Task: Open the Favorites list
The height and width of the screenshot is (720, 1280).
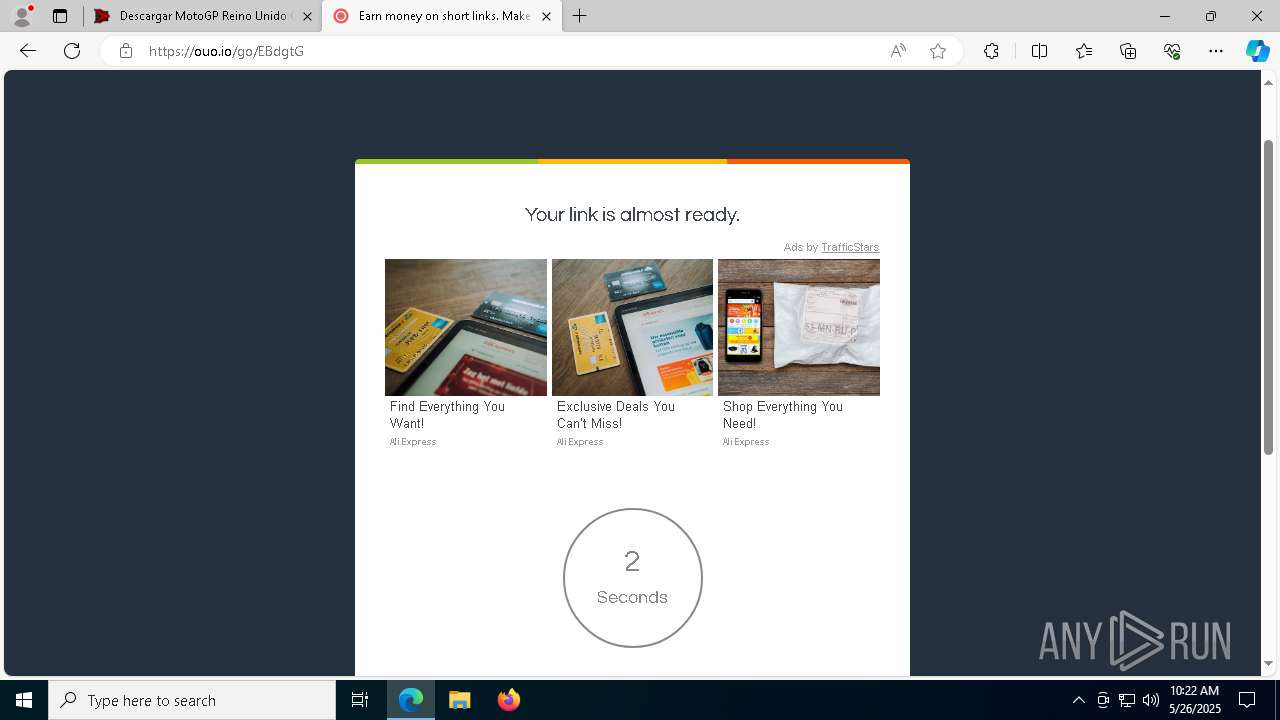Action: pyautogui.click(x=1084, y=51)
